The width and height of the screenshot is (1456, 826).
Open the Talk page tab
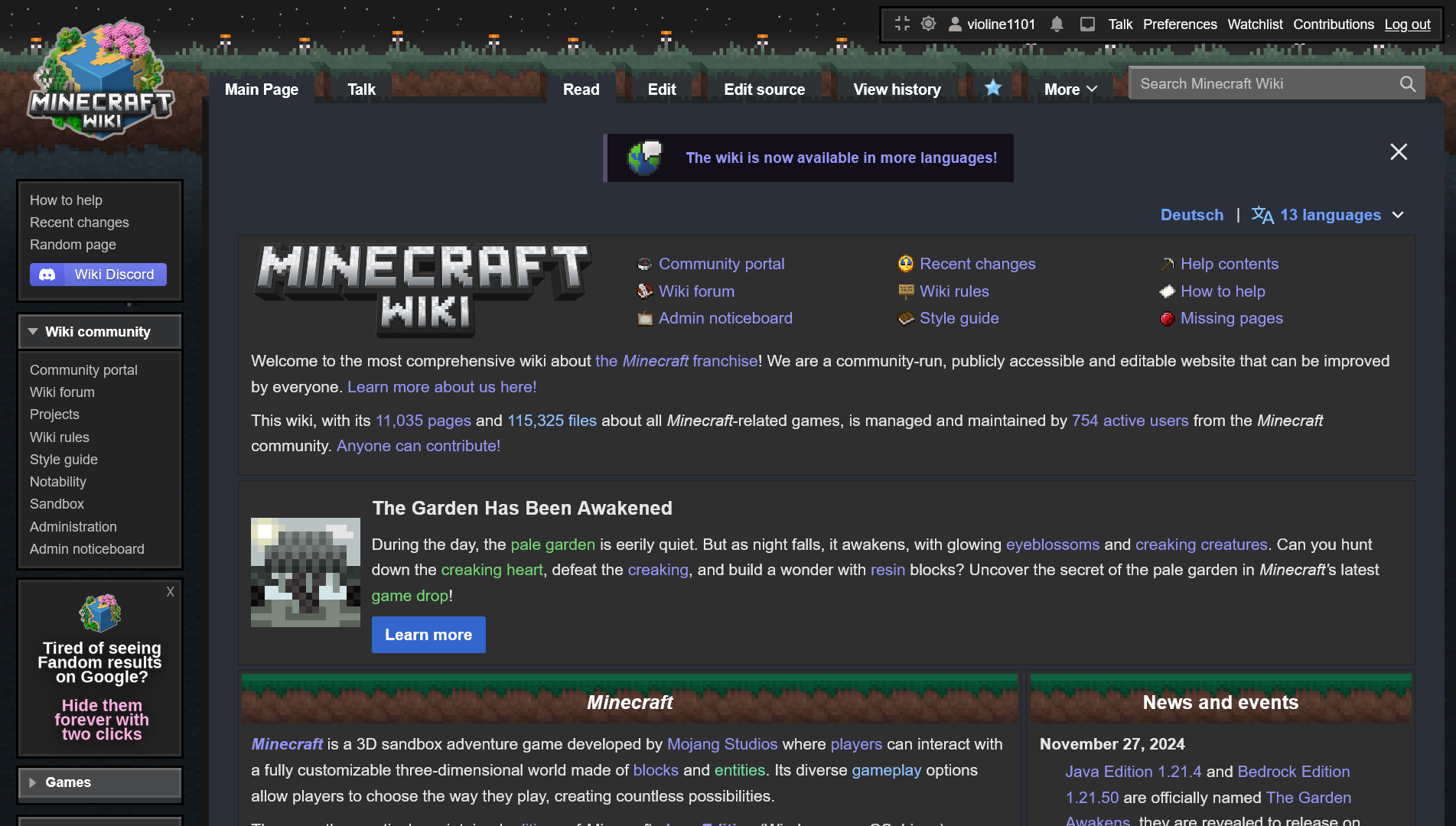point(361,89)
